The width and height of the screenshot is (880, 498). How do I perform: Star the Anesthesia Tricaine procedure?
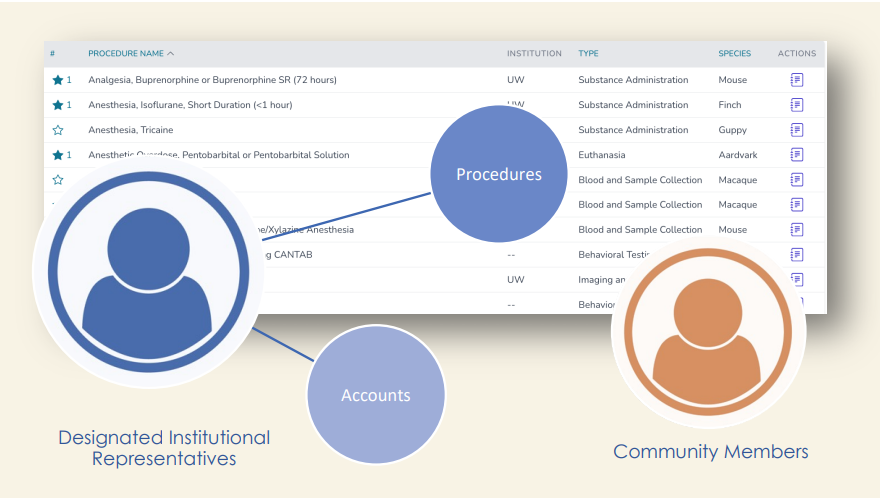[57, 130]
